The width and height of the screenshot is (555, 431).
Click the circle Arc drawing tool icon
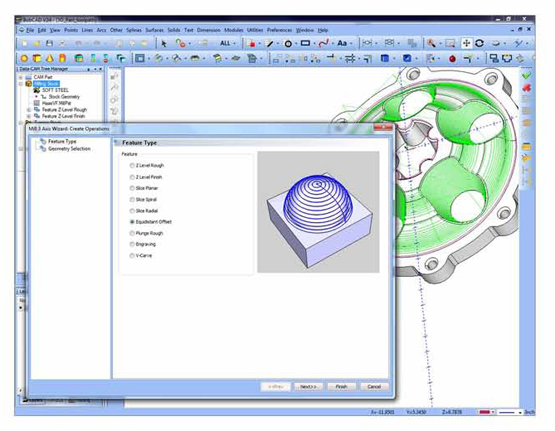[x=288, y=44]
